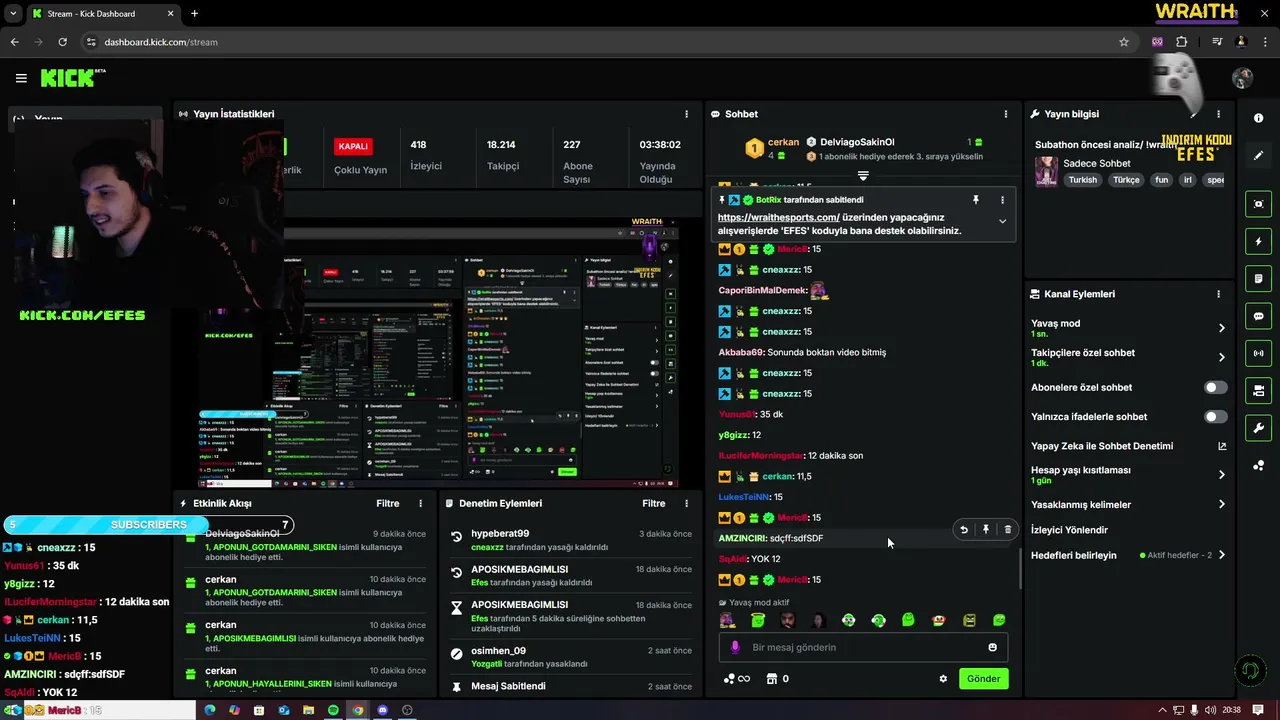Collapse the pinned message chevron

1002,222
